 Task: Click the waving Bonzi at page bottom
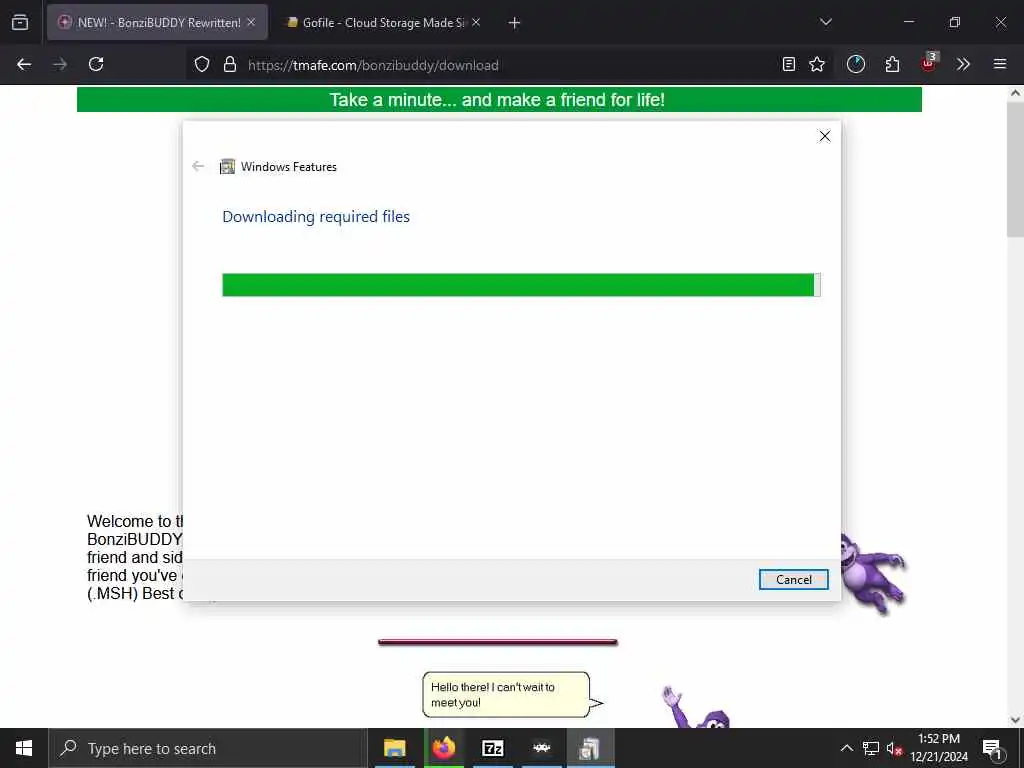click(696, 708)
